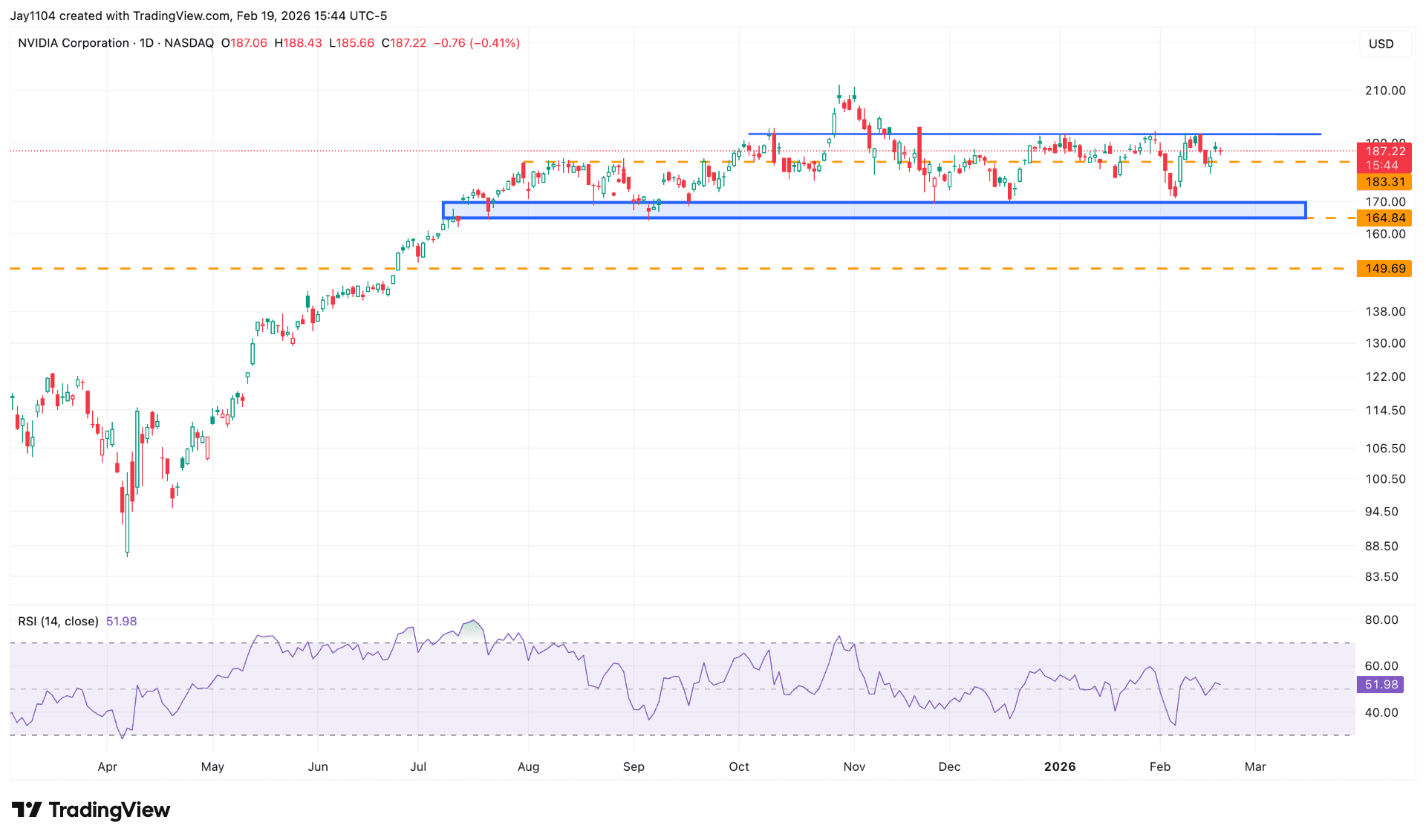1426x840 pixels.
Task: Select the Feb label on the time axis
Action: 1161,766
